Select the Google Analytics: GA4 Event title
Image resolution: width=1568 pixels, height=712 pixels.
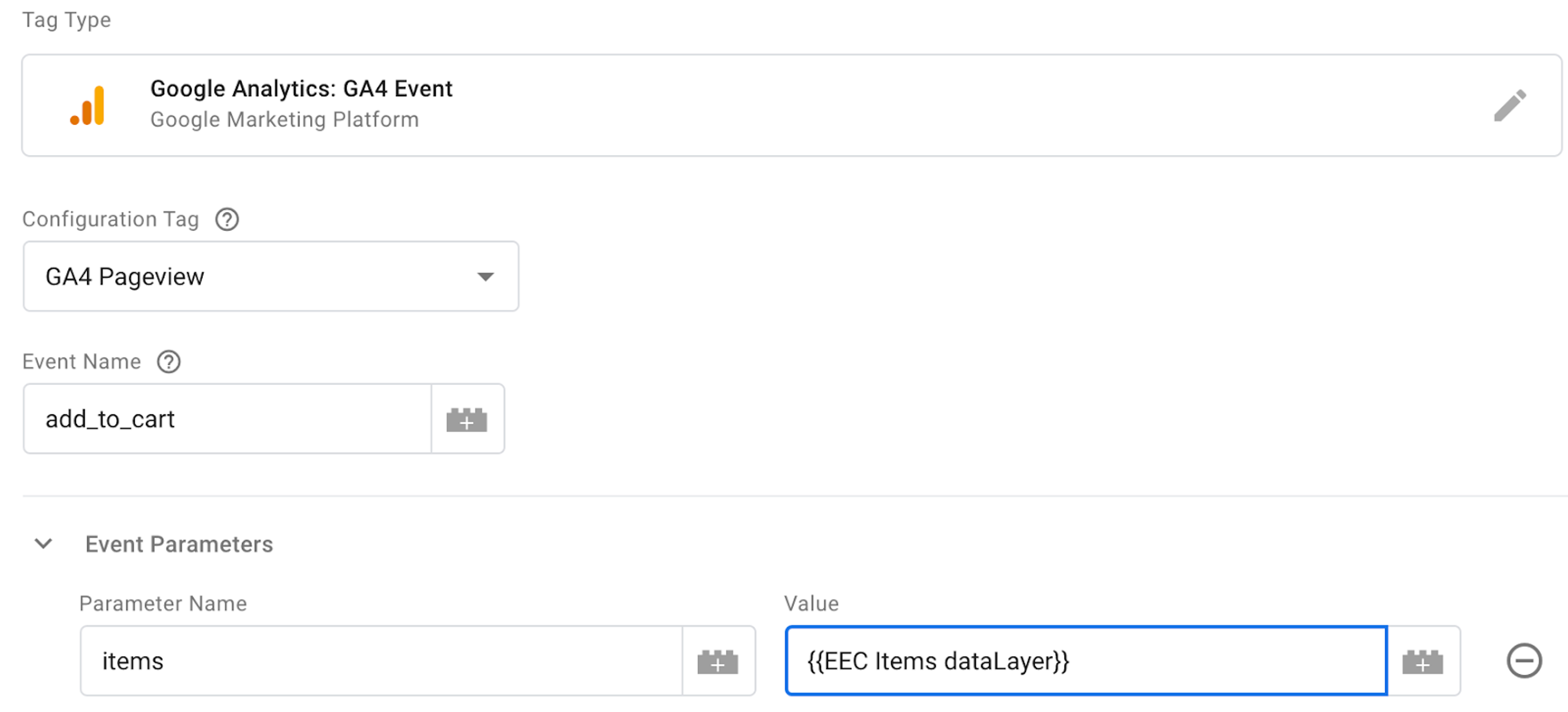tap(301, 89)
